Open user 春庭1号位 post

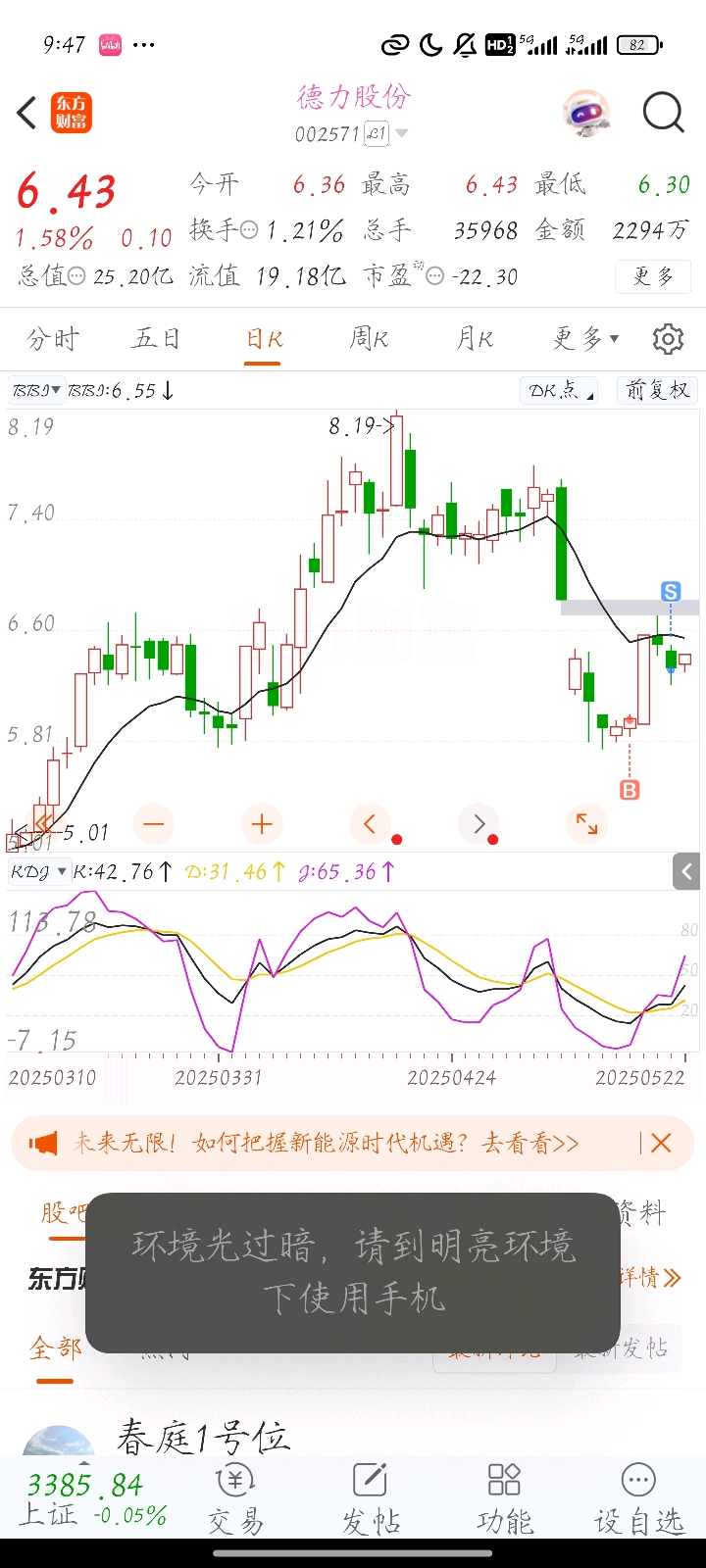[203, 1439]
